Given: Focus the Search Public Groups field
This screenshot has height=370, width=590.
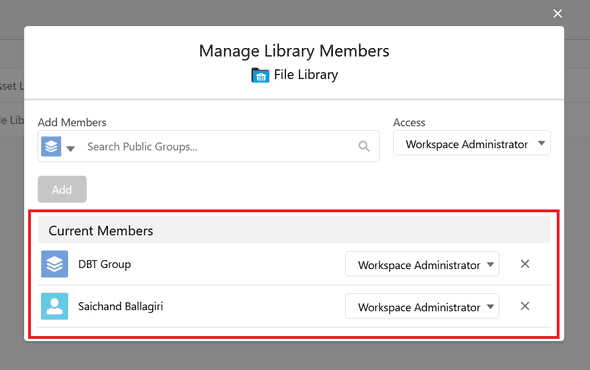Looking at the screenshot, I should (x=218, y=146).
